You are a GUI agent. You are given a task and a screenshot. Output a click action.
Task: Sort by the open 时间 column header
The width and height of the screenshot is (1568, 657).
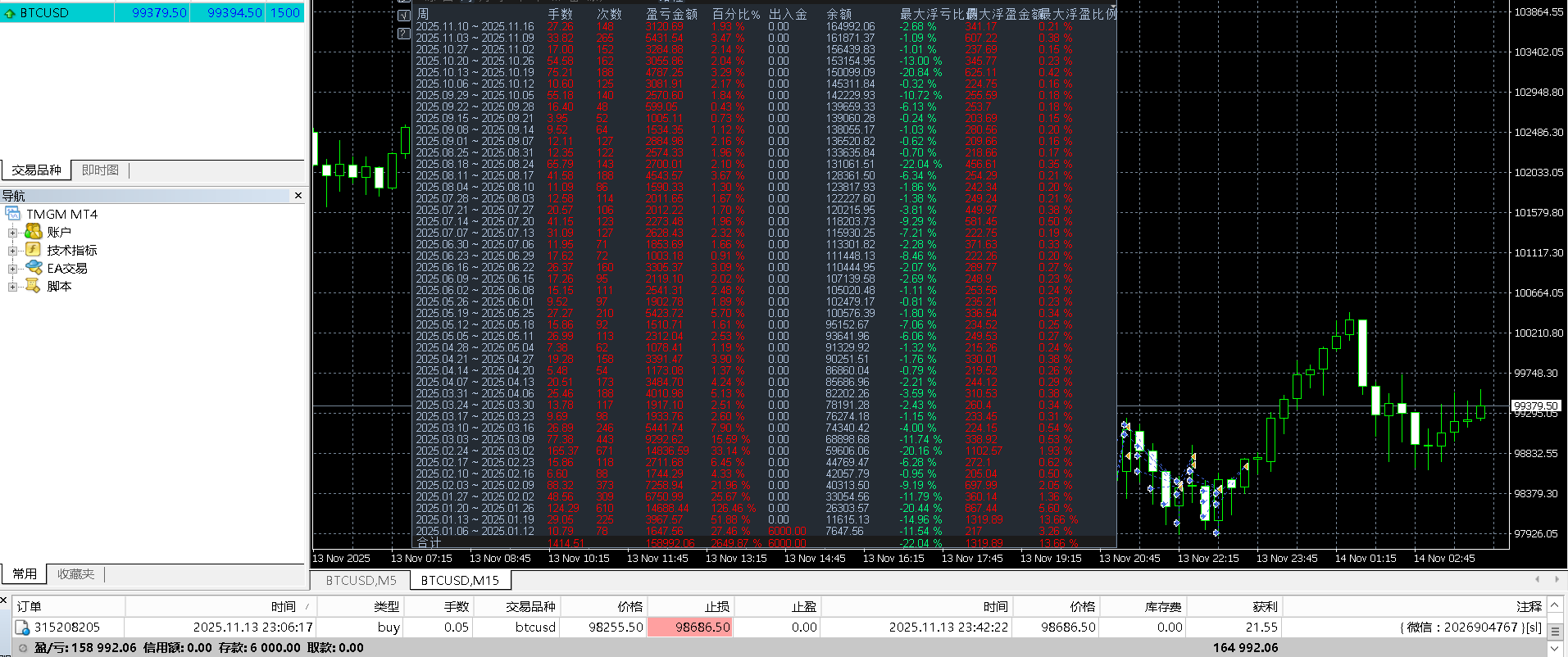(221, 606)
